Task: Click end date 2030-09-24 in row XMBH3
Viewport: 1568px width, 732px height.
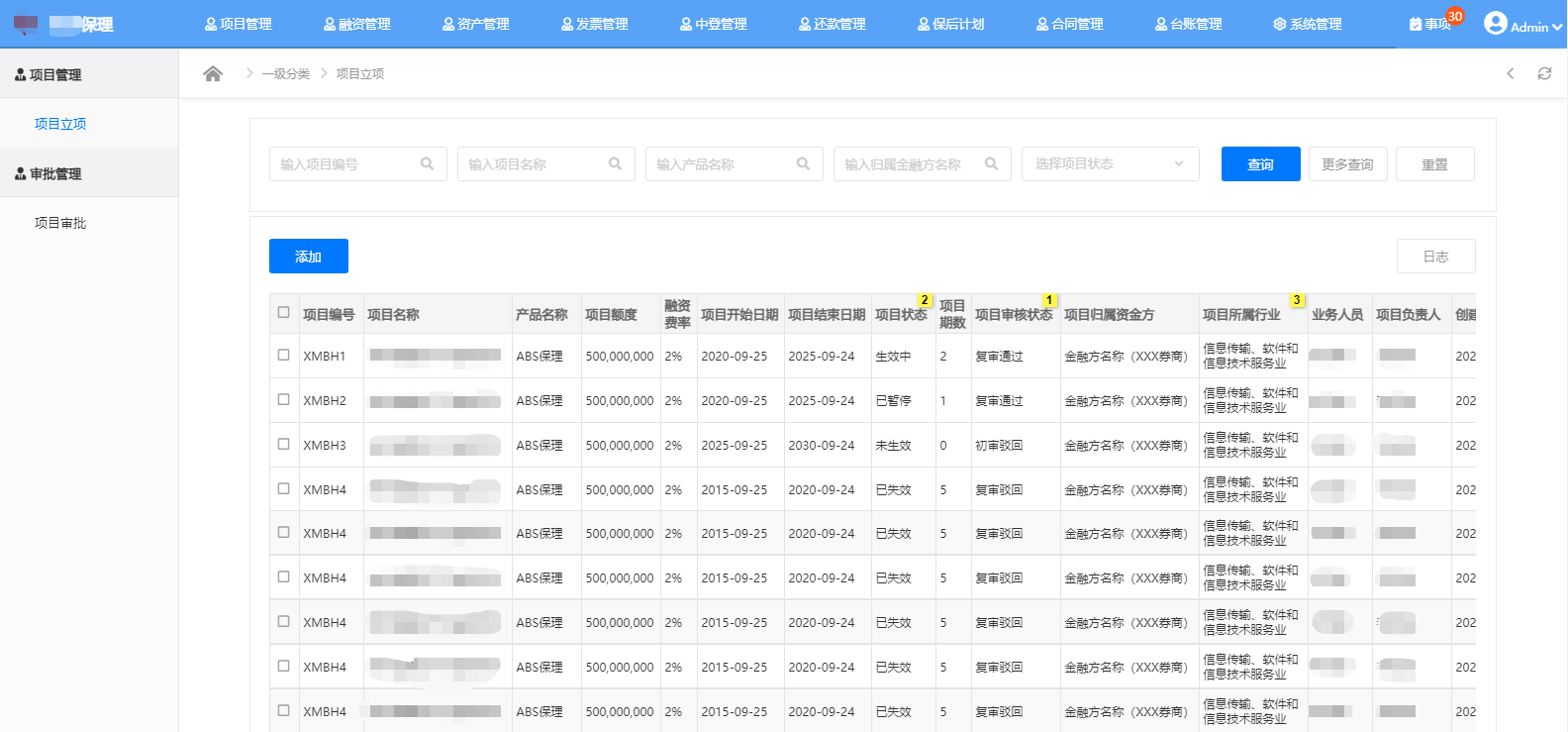Action: (822, 445)
